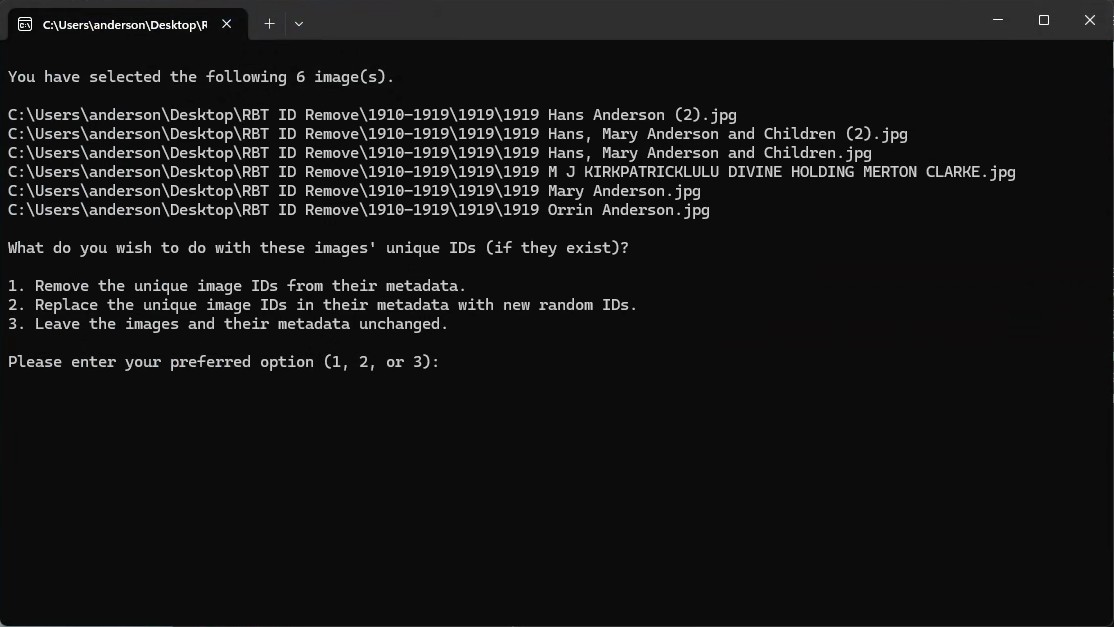
Task: Select the C:\Users\anderson\Desktop tab
Action: [x=124, y=24]
